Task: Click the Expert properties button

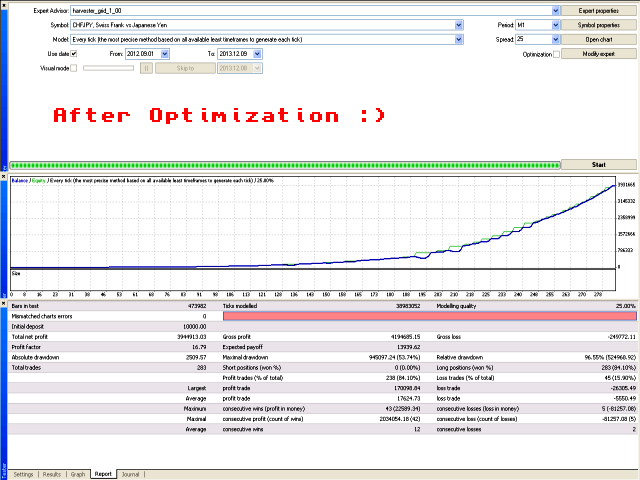Action: click(x=598, y=11)
